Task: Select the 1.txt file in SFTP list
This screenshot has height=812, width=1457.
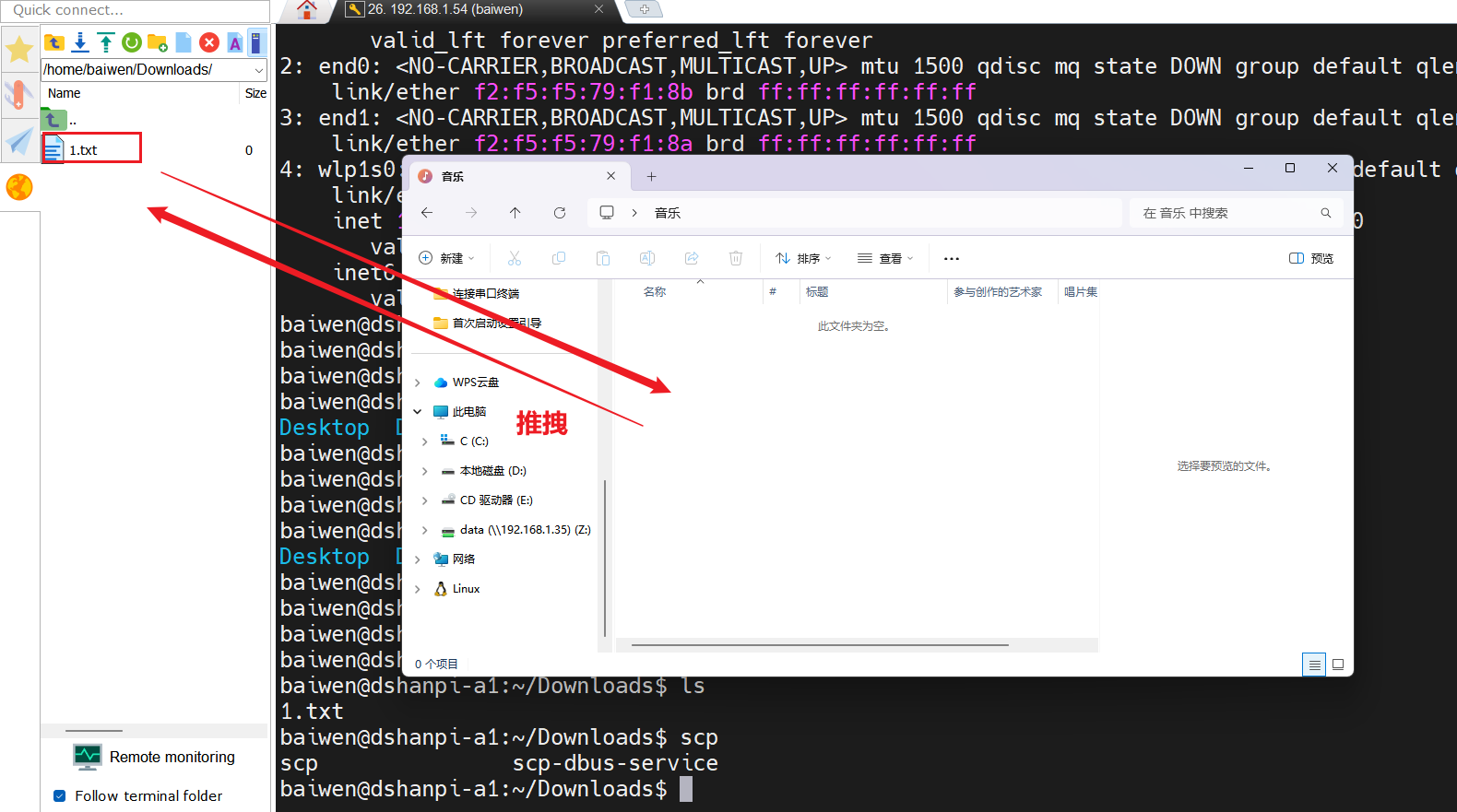Action: (83, 150)
